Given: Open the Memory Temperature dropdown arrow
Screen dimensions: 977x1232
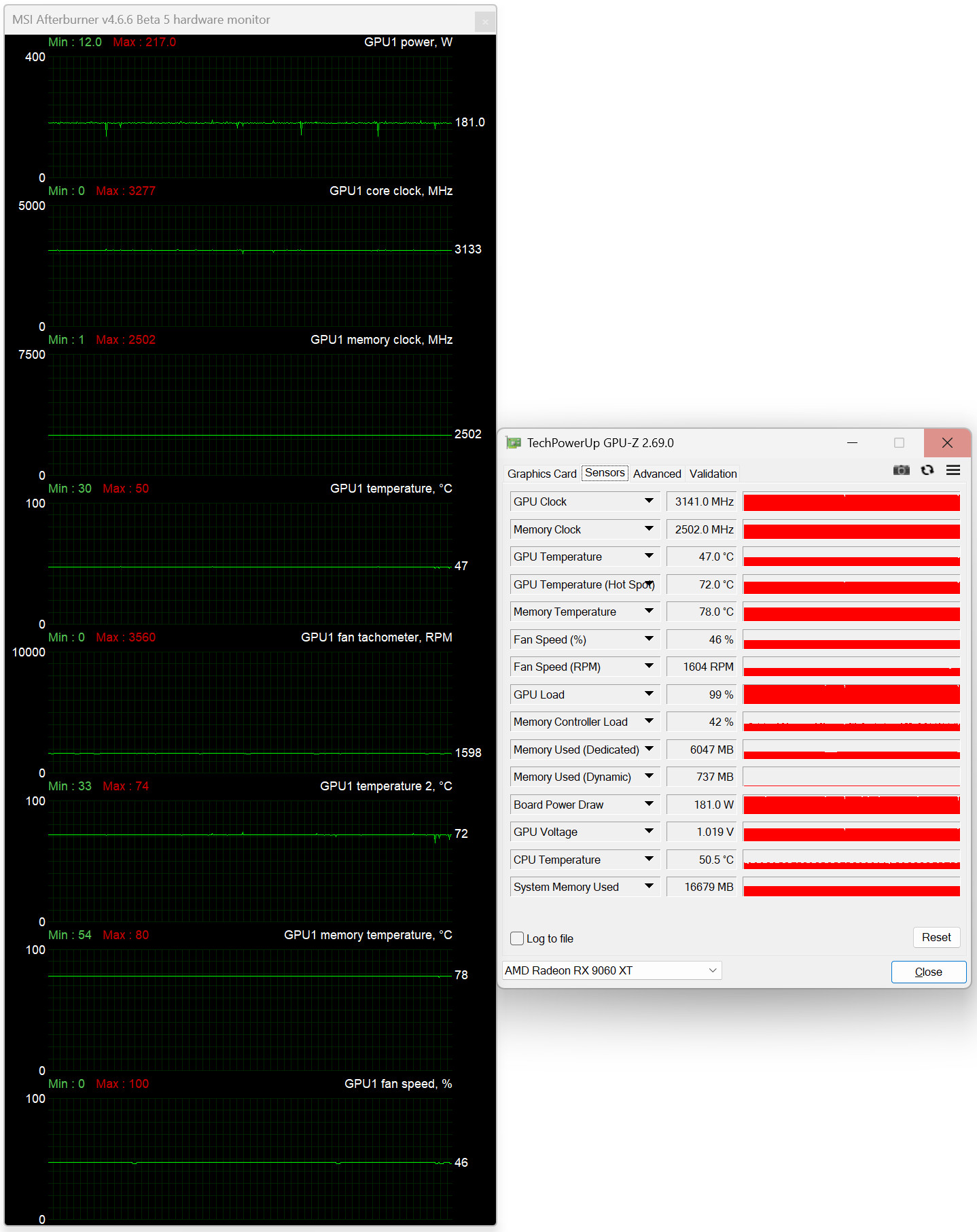Looking at the screenshot, I should 649,612.
